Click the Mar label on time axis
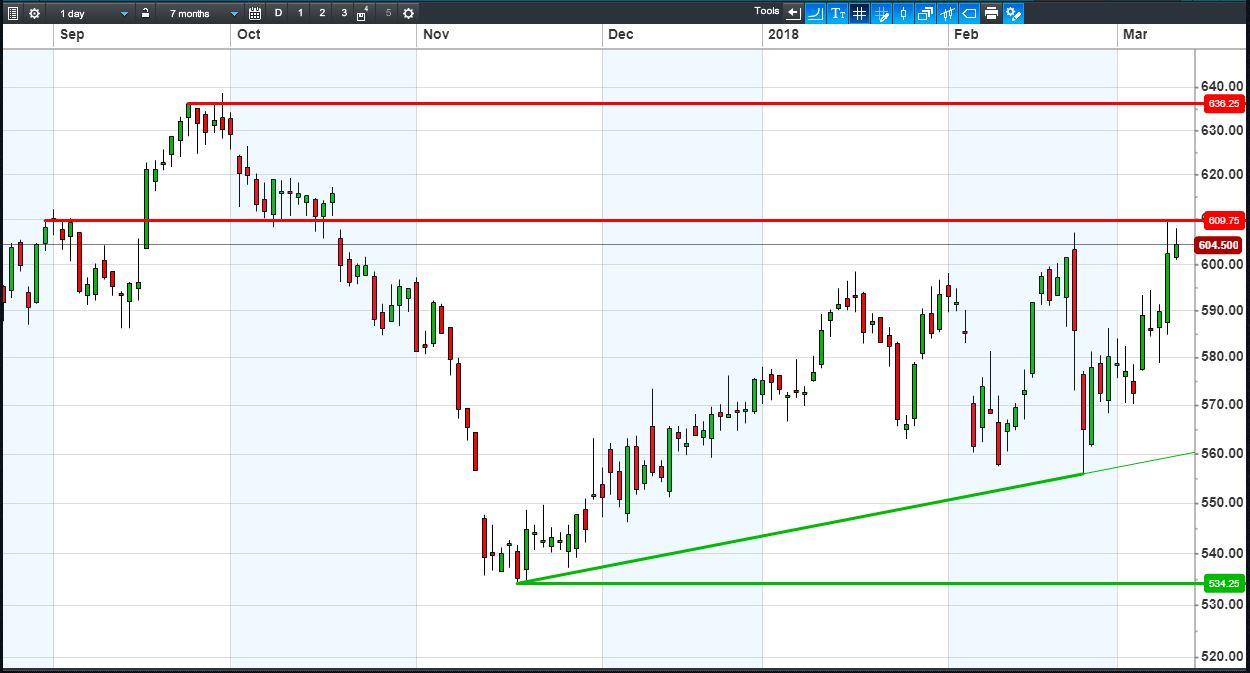 [1135, 34]
